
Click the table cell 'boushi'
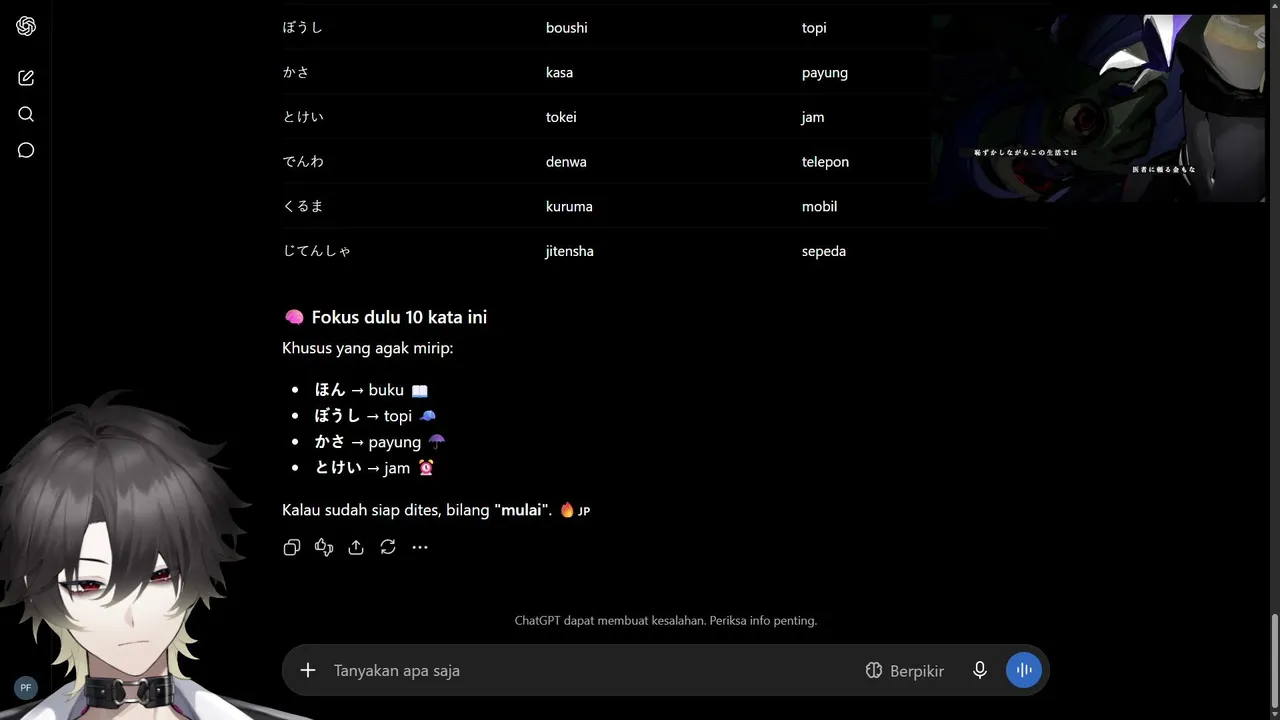click(567, 28)
